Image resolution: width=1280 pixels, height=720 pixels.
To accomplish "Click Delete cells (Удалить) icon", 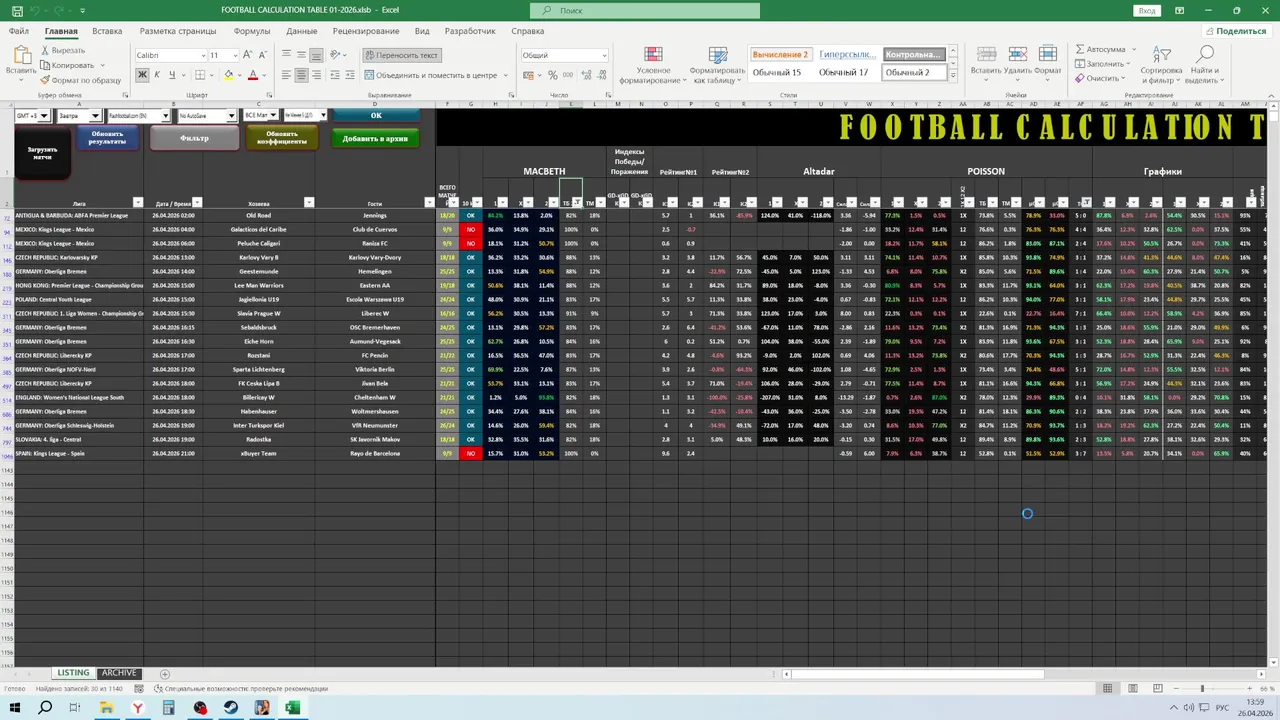I will coord(1017,61).
